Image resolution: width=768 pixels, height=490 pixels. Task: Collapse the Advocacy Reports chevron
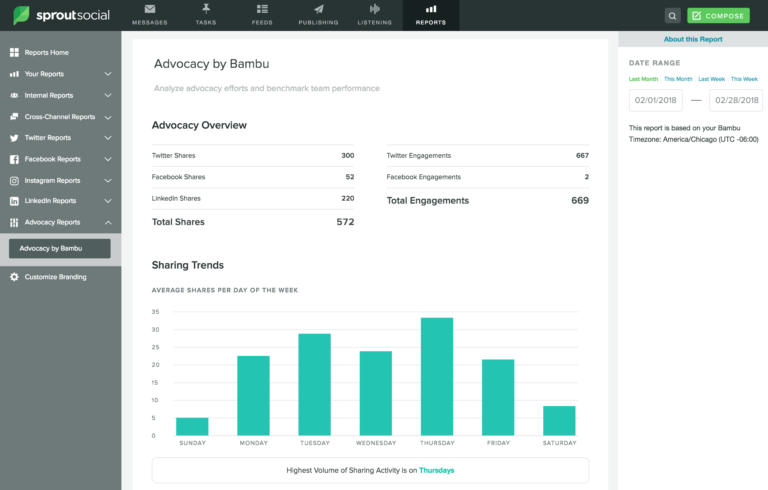click(x=108, y=222)
